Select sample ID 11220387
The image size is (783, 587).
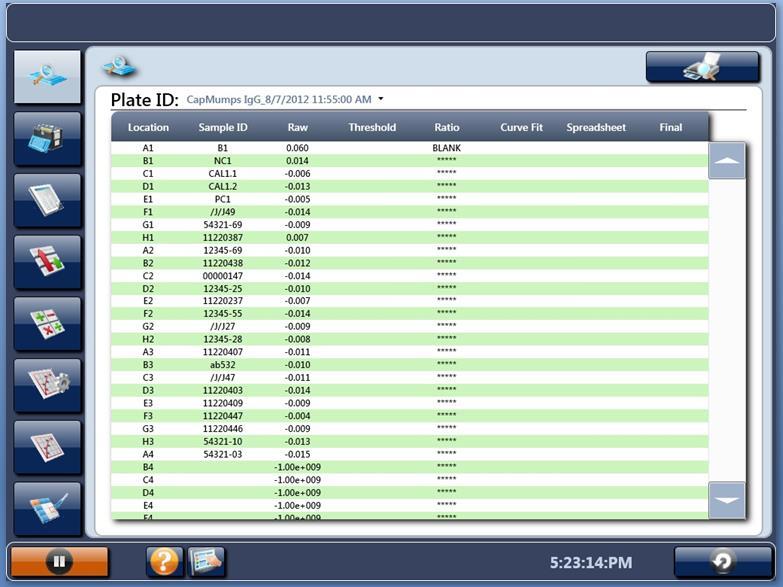pos(223,237)
